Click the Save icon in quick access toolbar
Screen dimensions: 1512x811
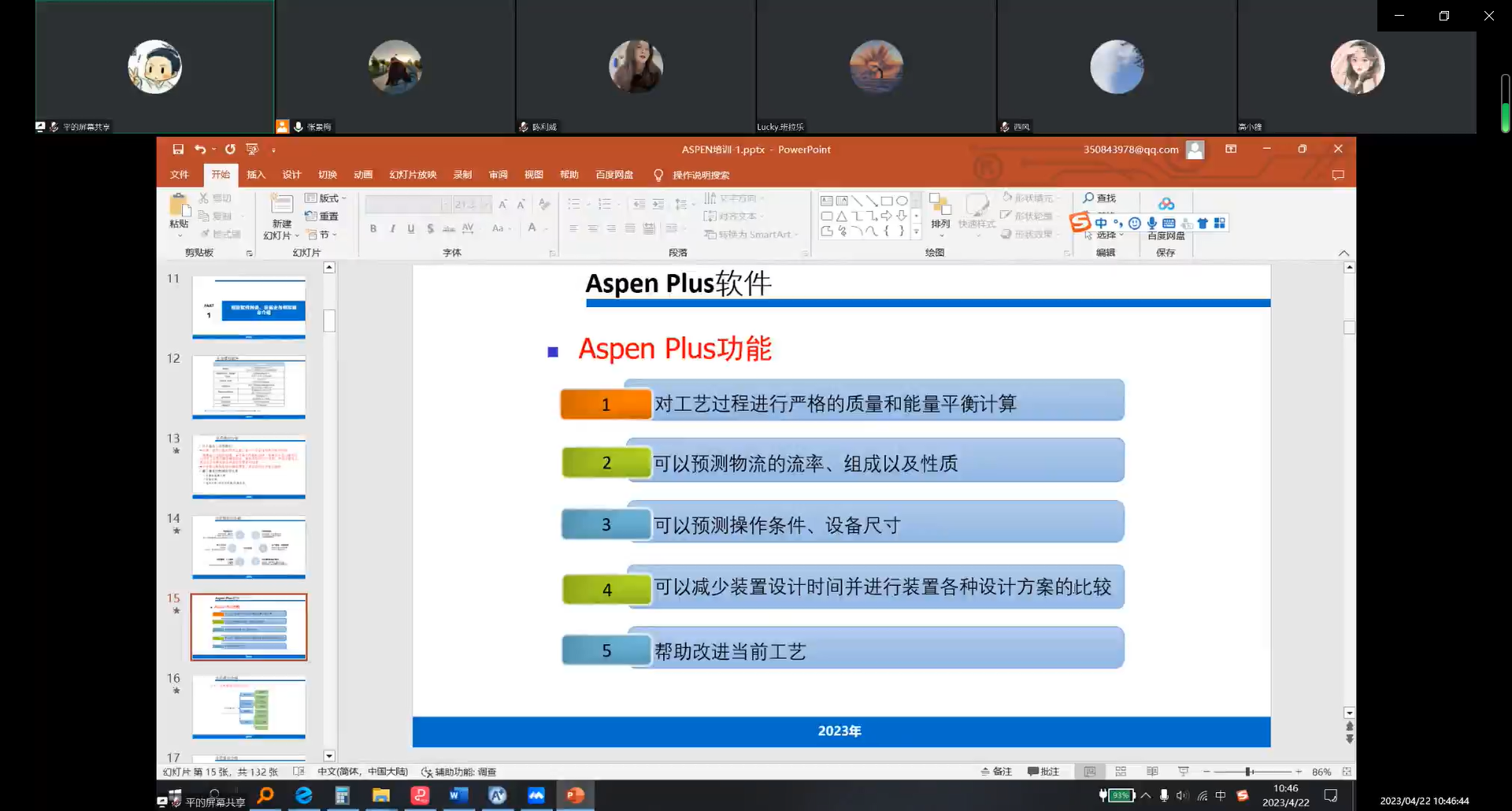click(178, 150)
